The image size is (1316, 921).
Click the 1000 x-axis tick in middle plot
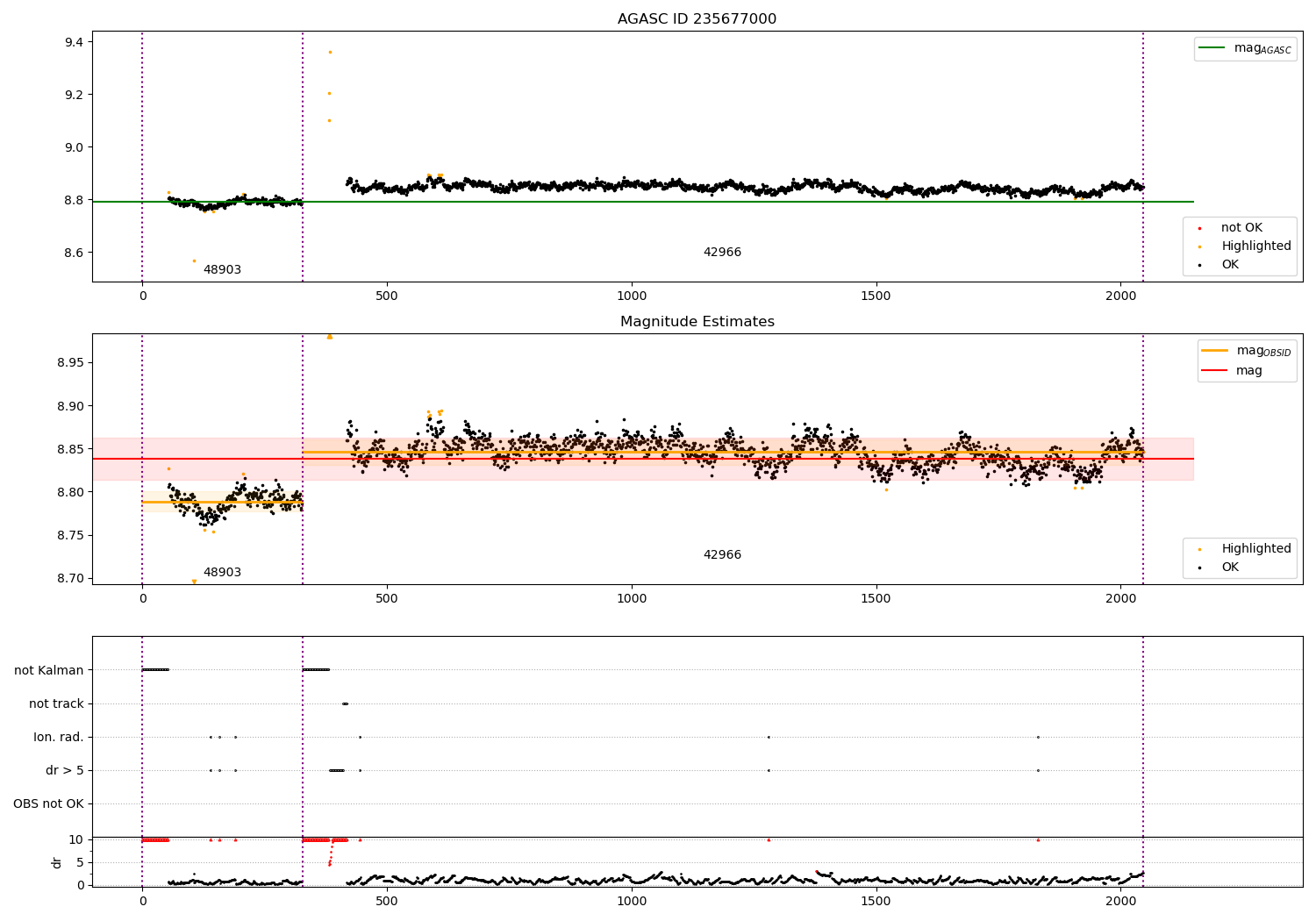[632, 599]
